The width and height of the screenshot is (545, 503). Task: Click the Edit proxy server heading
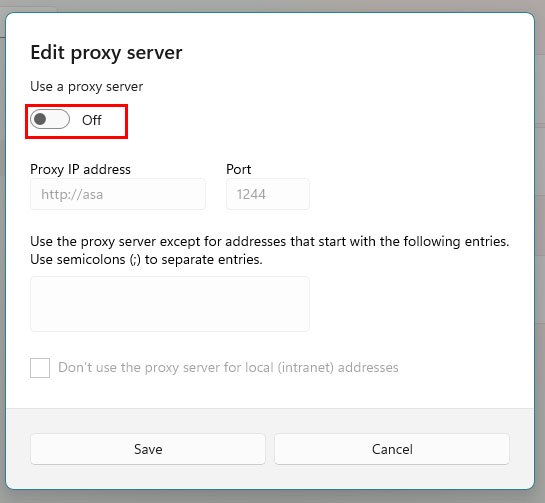106,53
